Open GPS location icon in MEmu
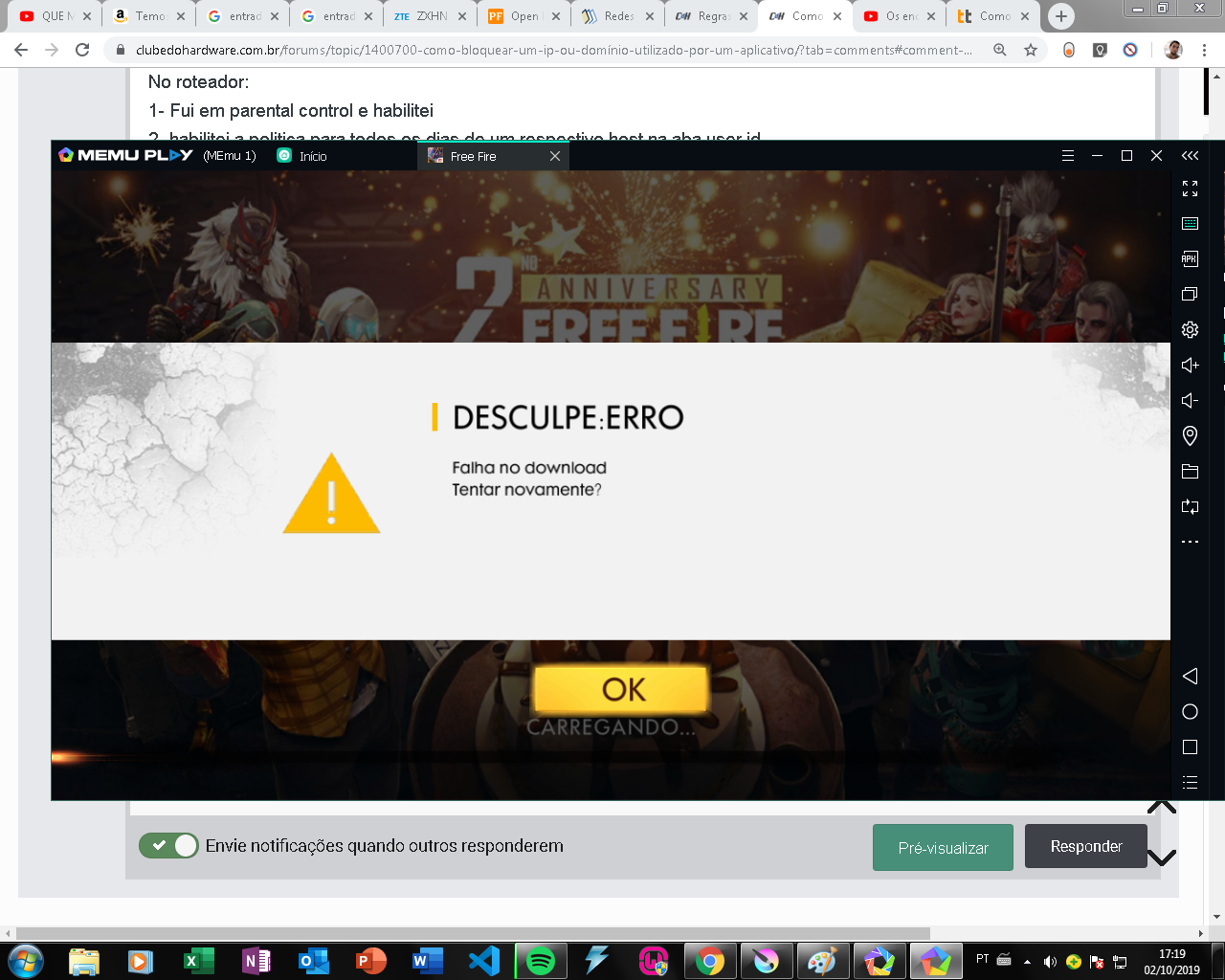 [x=1190, y=435]
